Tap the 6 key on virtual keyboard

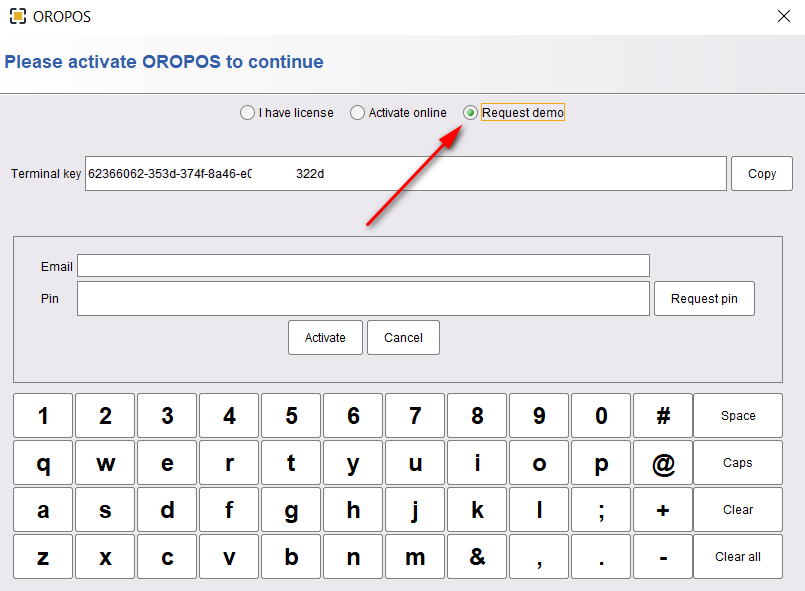pyautogui.click(x=353, y=415)
